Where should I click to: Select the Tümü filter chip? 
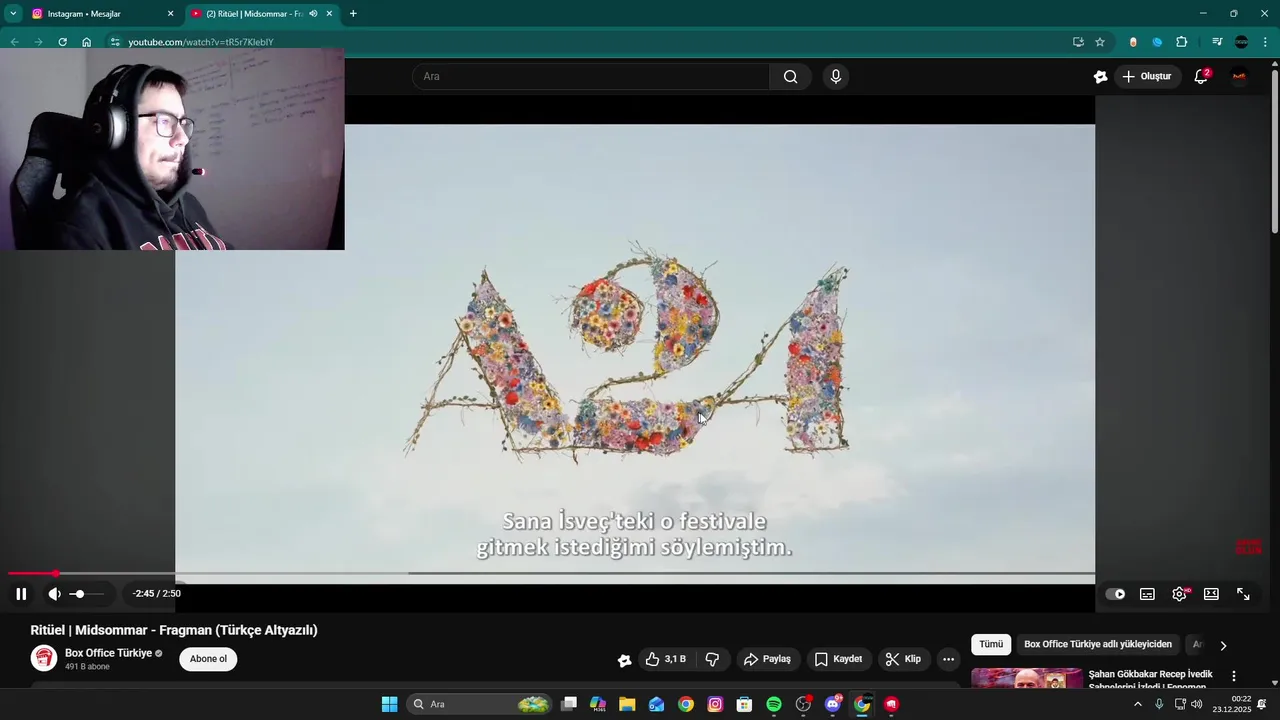[x=990, y=645]
